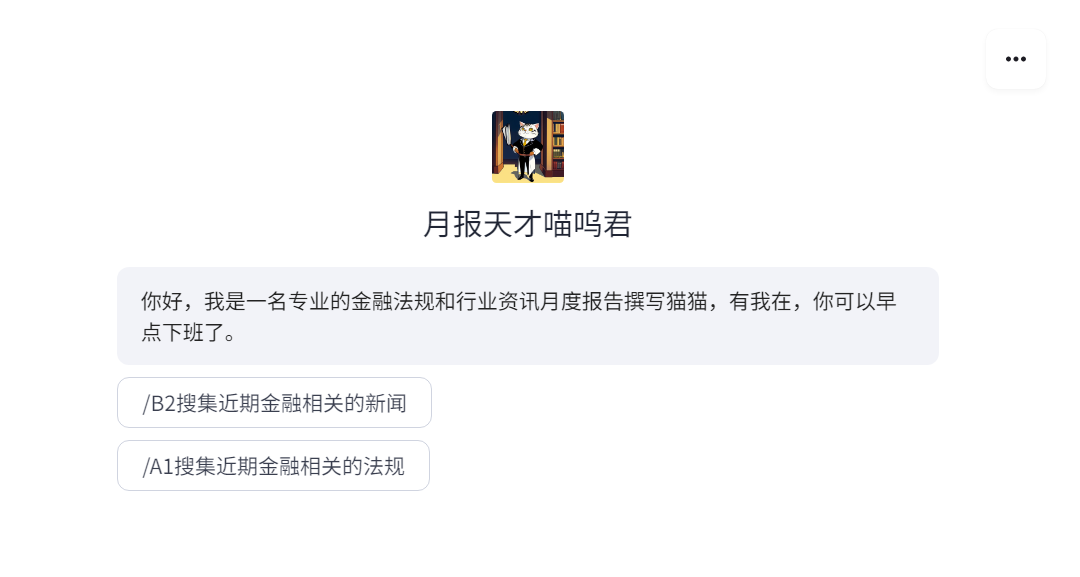Click the cat lawyer avatar image

click(528, 147)
